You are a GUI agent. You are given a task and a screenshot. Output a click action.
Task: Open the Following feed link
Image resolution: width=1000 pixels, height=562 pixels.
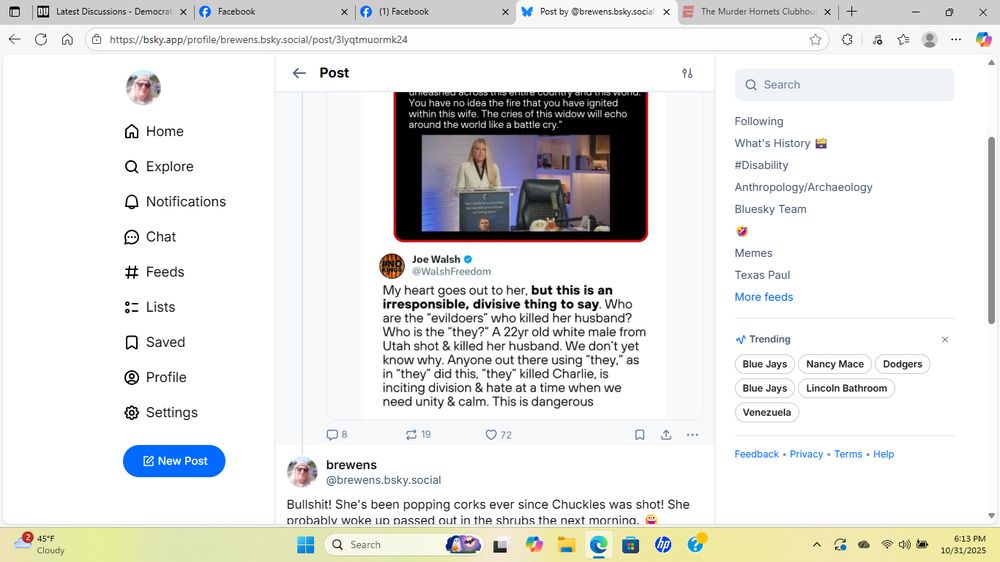tap(759, 121)
